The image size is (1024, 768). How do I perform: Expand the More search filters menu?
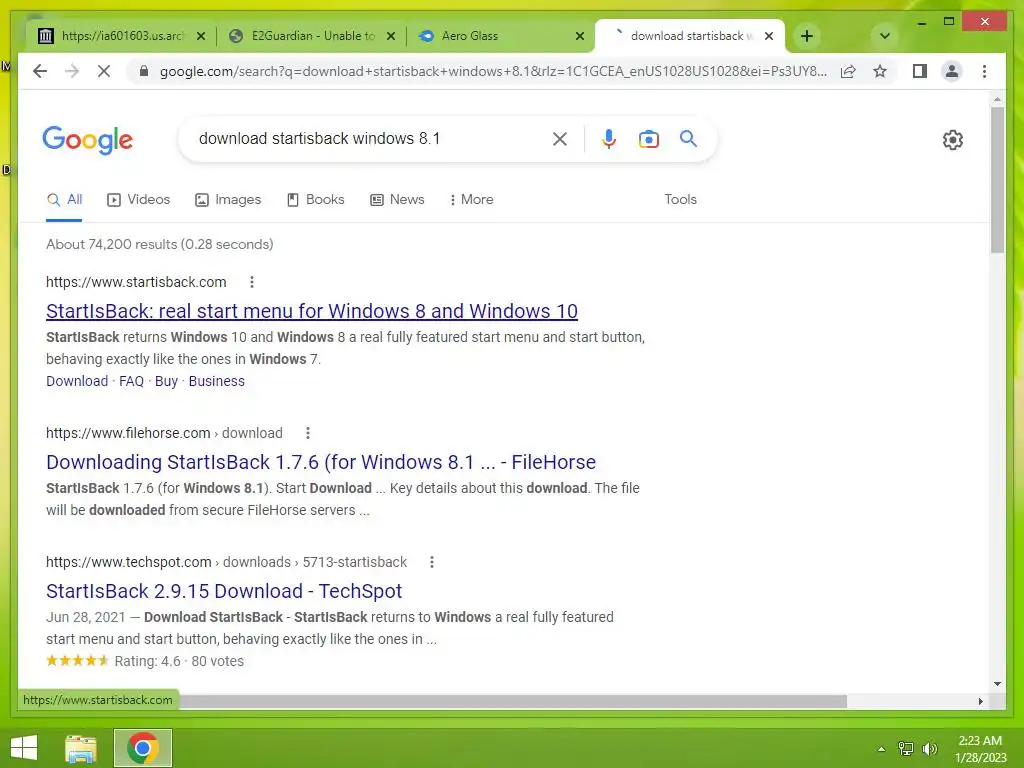(x=471, y=200)
